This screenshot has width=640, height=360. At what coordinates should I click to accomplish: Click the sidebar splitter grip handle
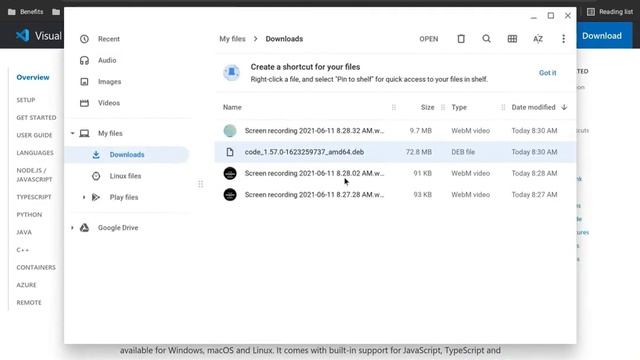(200, 184)
